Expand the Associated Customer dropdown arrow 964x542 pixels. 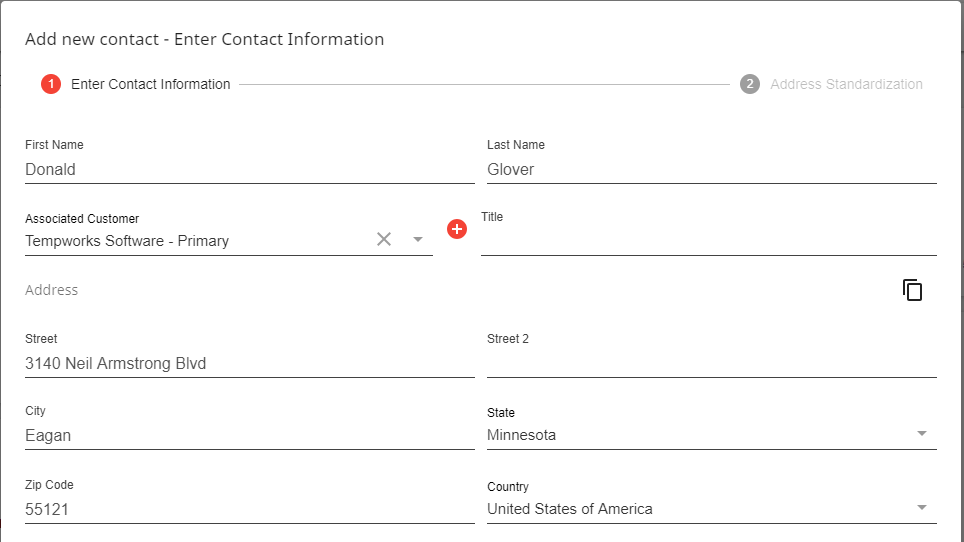point(418,240)
